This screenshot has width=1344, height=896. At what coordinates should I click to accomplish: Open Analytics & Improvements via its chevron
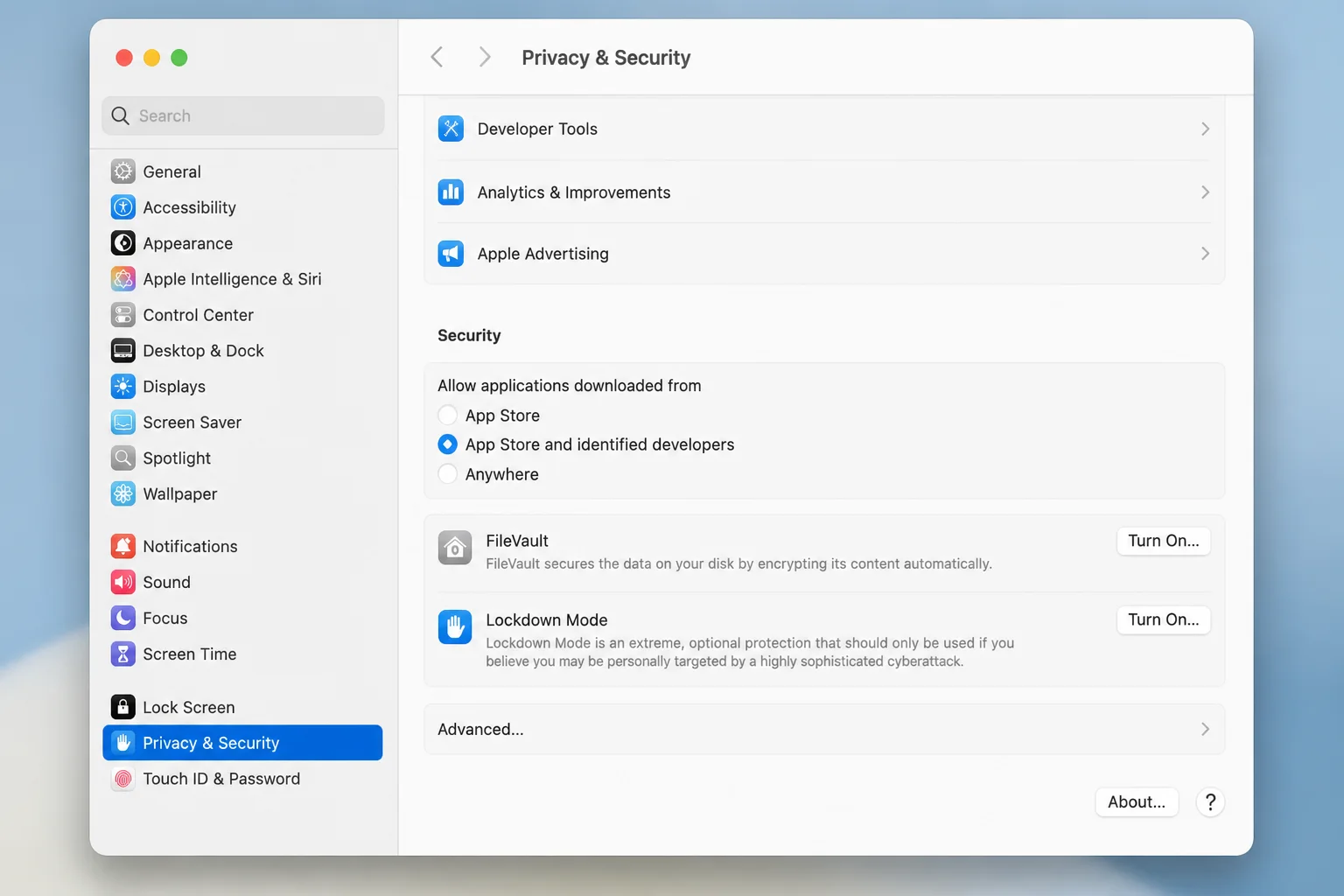click(1205, 192)
